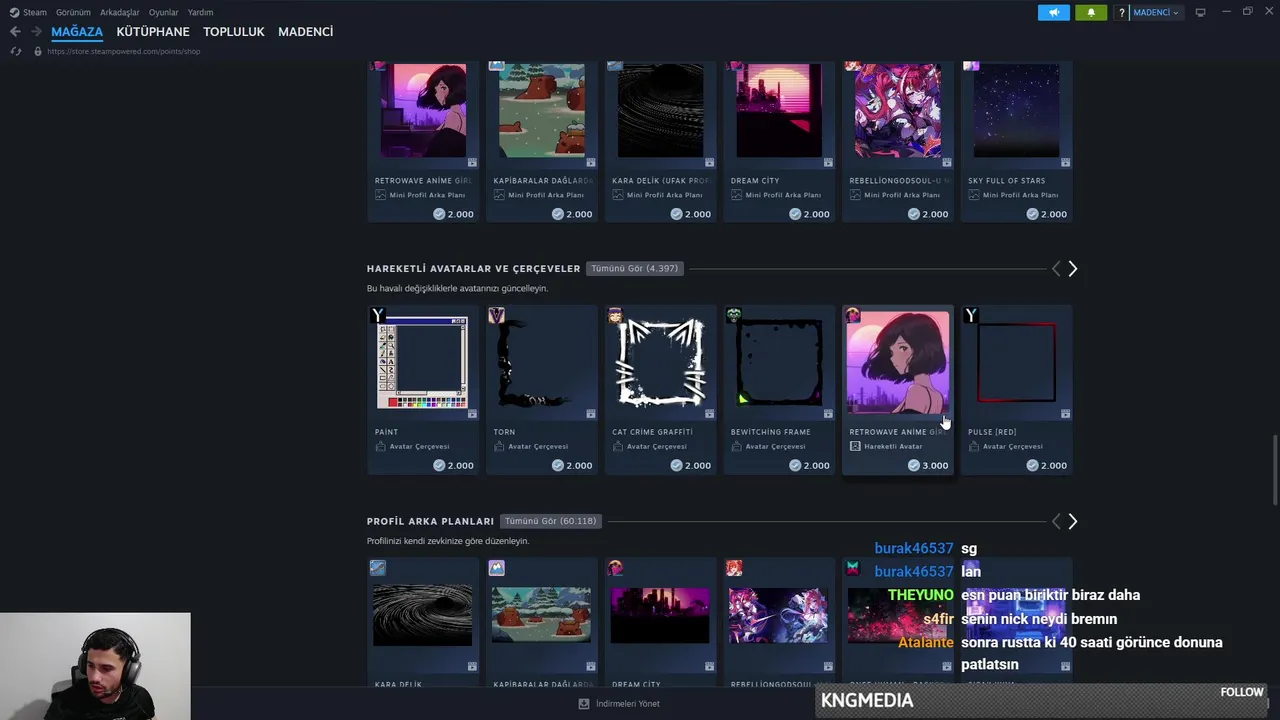Open the blue announcements megaphone button
Viewport: 1280px width, 720px height.
pyautogui.click(x=1054, y=12)
